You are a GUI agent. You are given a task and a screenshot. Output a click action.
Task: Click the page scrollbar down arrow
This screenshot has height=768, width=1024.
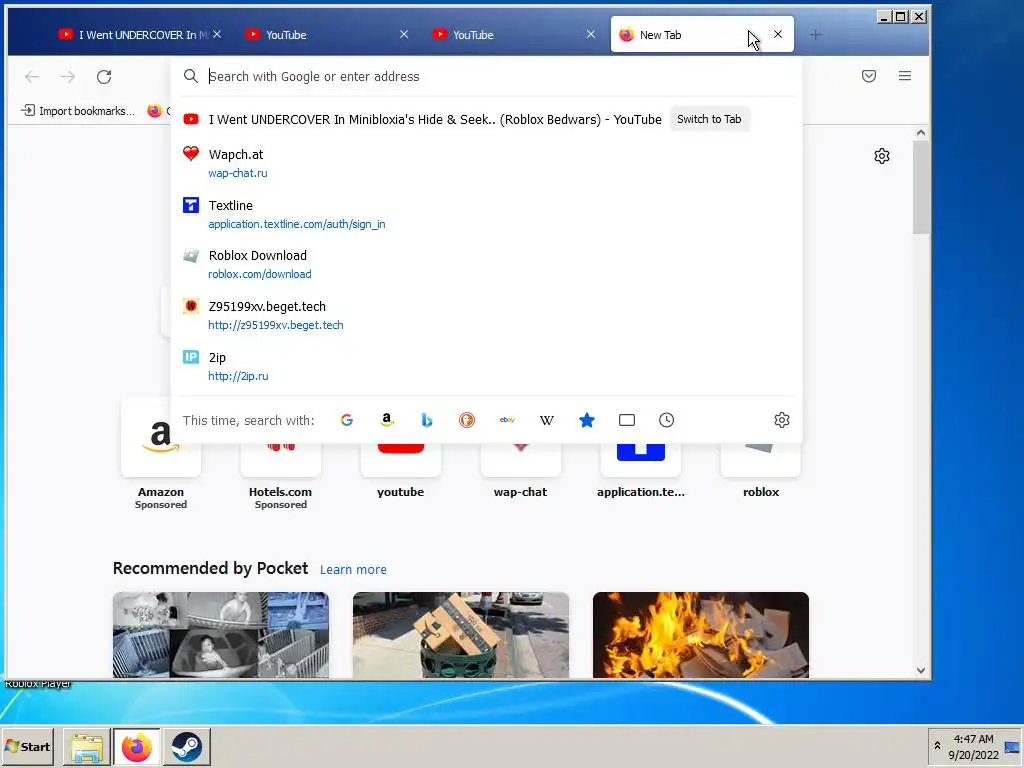(921, 670)
